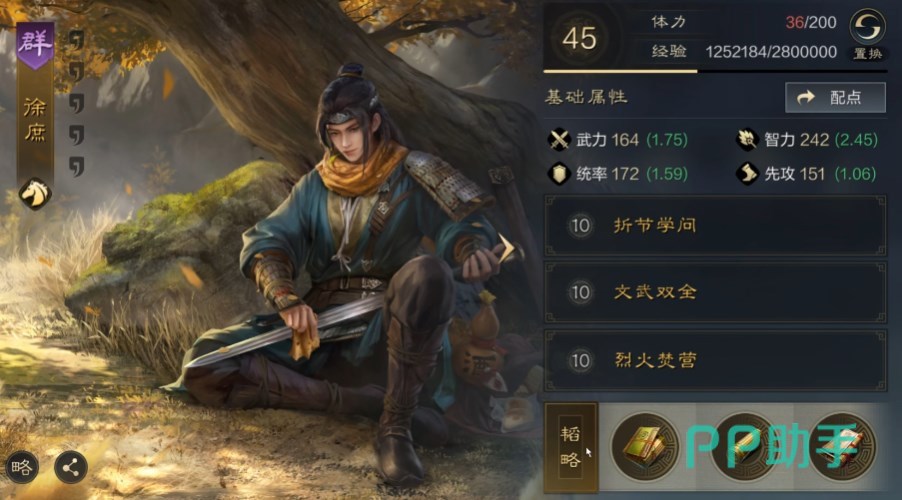Click the experience progress bar
This screenshot has height=500, width=902.
pyautogui.click(x=715, y=71)
